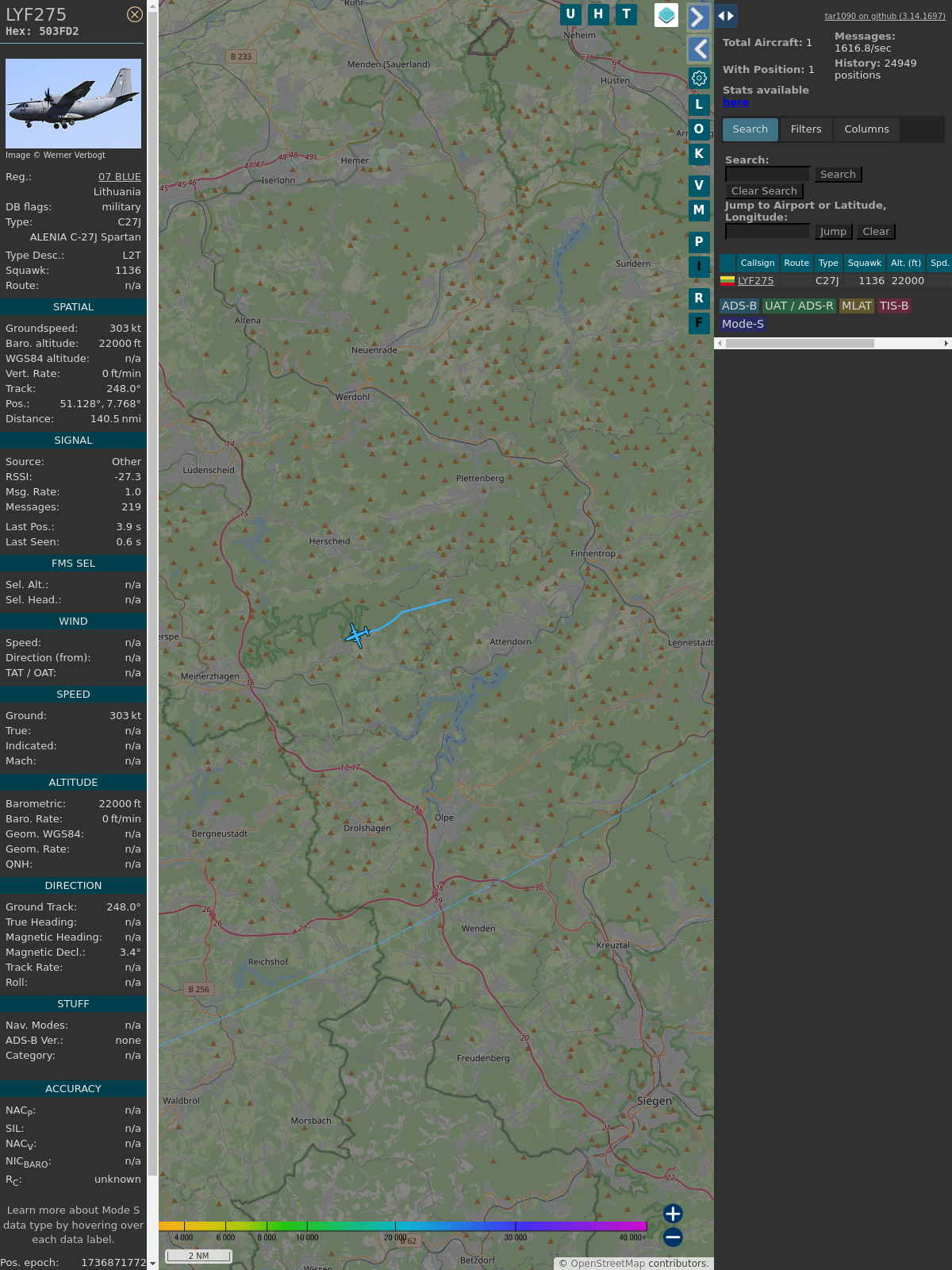Viewport: 952px width, 1270px height.
Task: Click the settings gear icon
Action: tap(699, 78)
